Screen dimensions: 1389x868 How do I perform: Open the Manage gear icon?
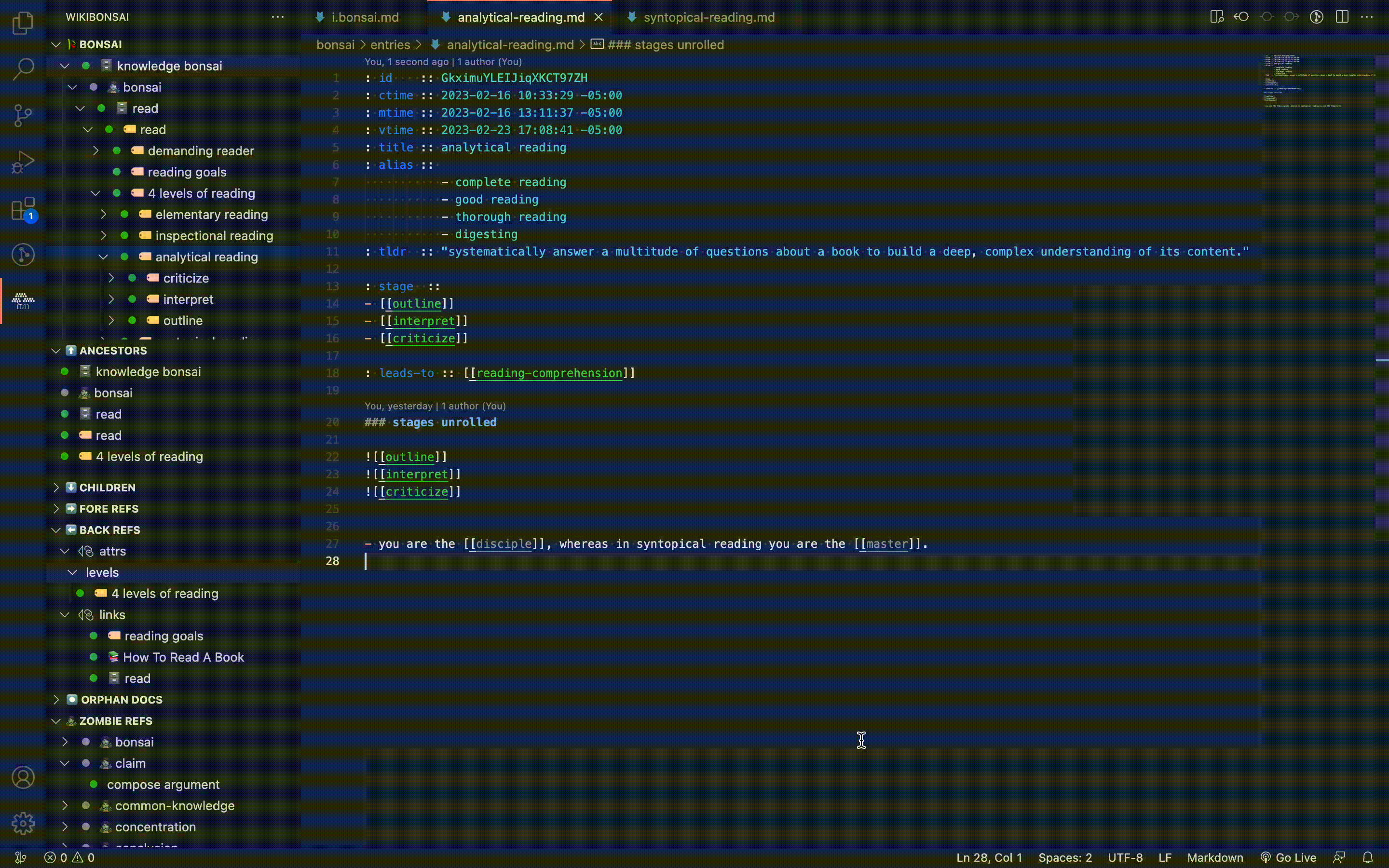(23, 823)
